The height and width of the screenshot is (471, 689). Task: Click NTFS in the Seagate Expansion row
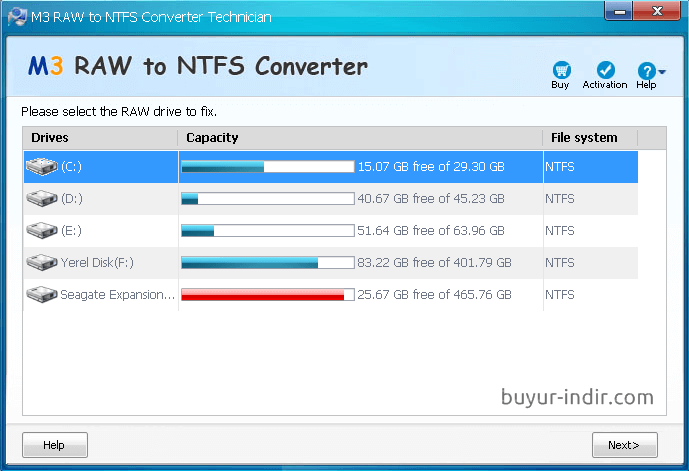click(560, 294)
